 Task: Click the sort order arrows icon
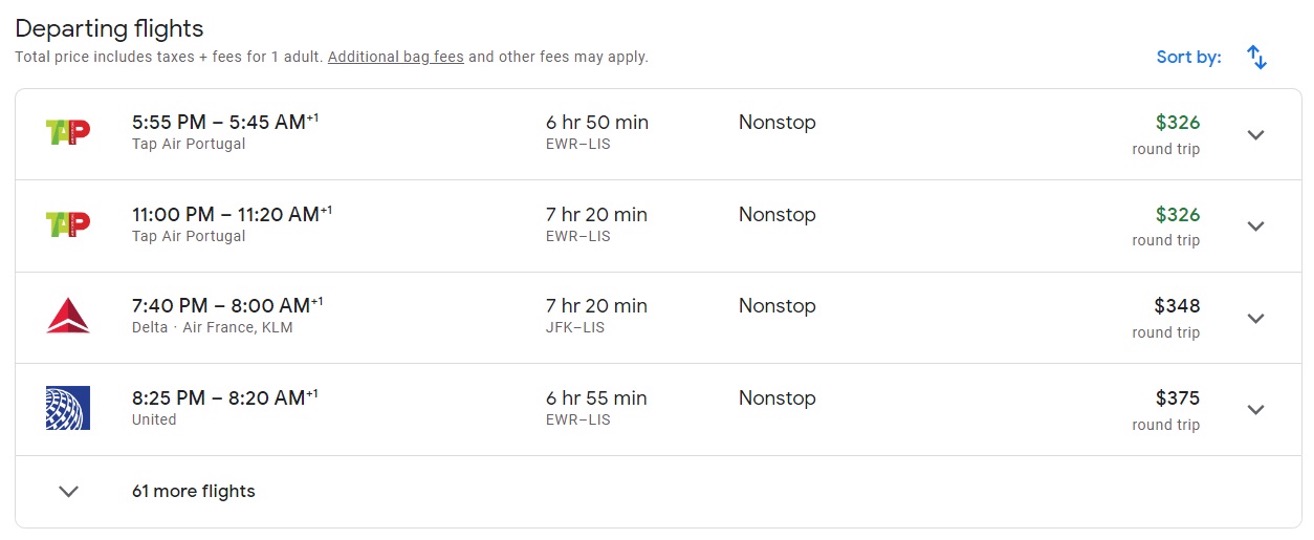click(x=1257, y=57)
